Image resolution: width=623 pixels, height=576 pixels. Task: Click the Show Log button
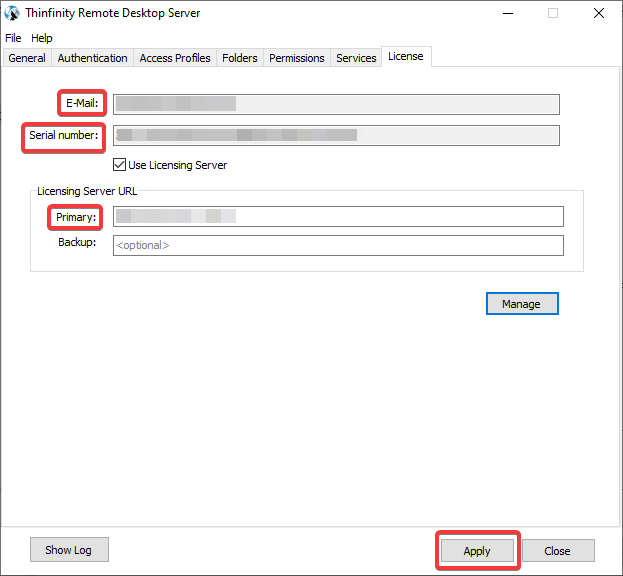[x=69, y=550]
